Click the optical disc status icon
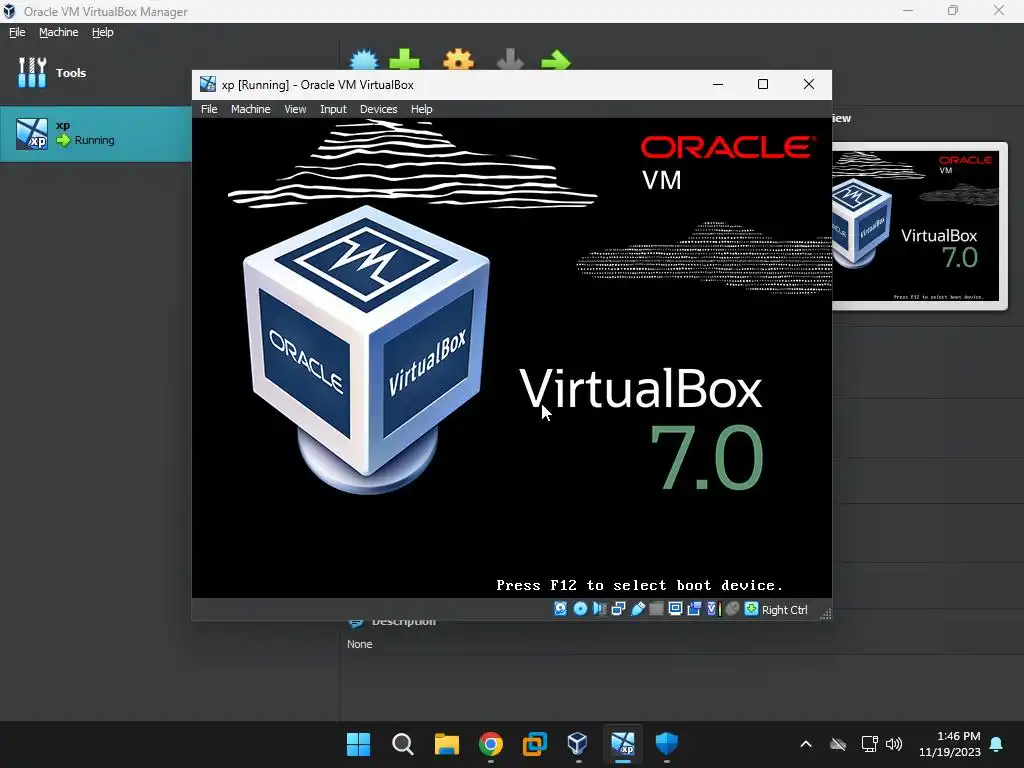Image resolution: width=1024 pixels, height=768 pixels. pyautogui.click(x=580, y=609)
